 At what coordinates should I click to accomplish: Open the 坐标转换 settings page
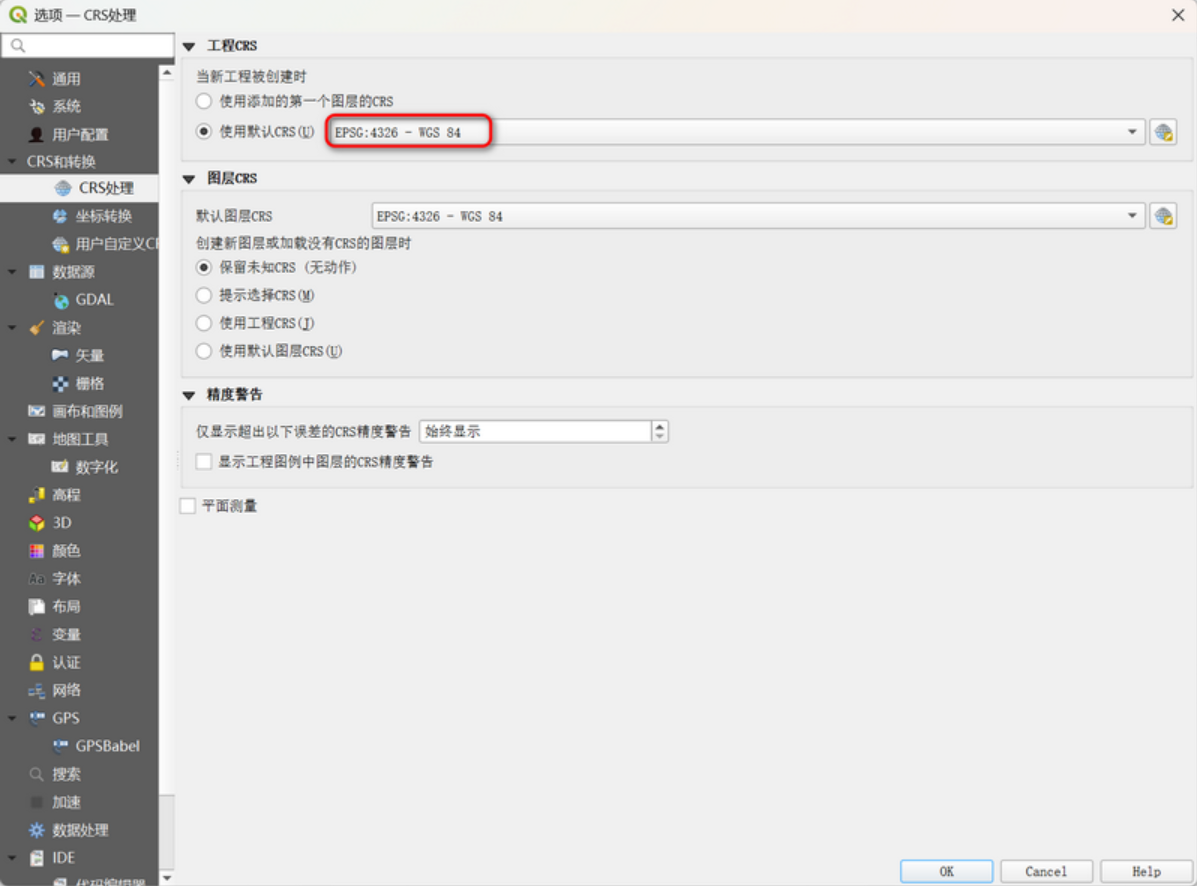[x=102, y=216]
